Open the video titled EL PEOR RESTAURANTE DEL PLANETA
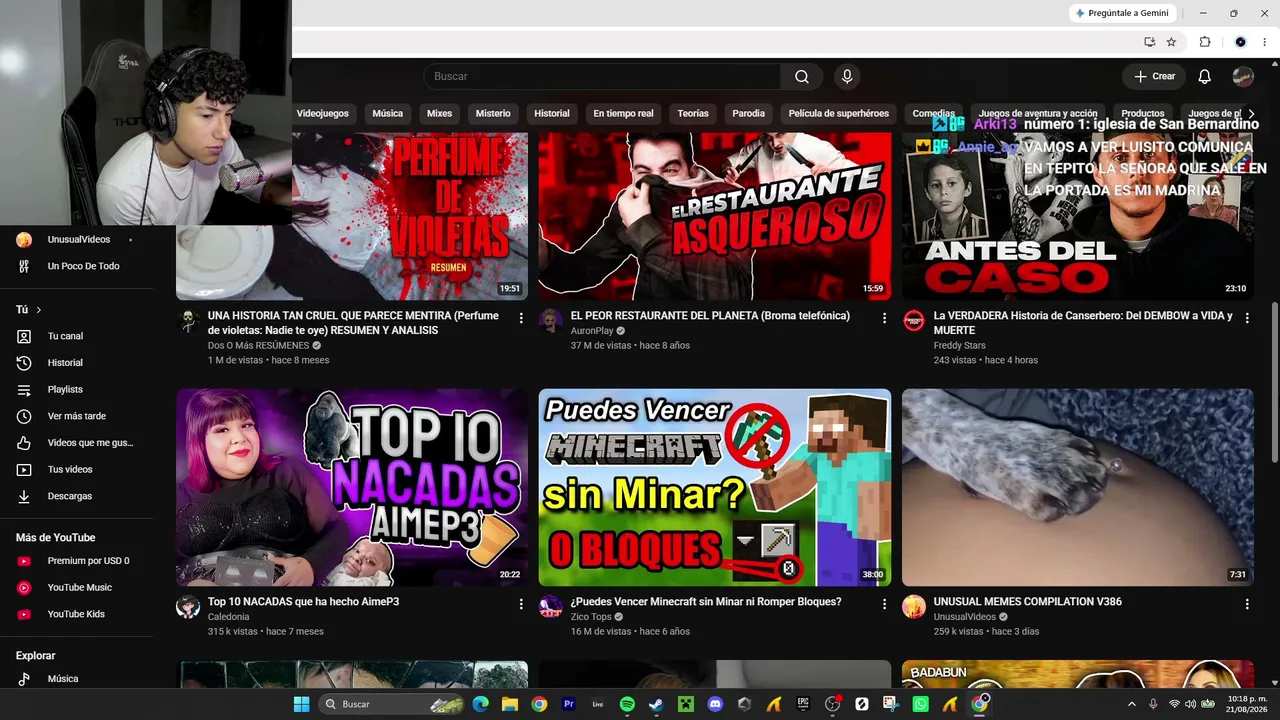 pyautogui.click(x=710, y=316)
